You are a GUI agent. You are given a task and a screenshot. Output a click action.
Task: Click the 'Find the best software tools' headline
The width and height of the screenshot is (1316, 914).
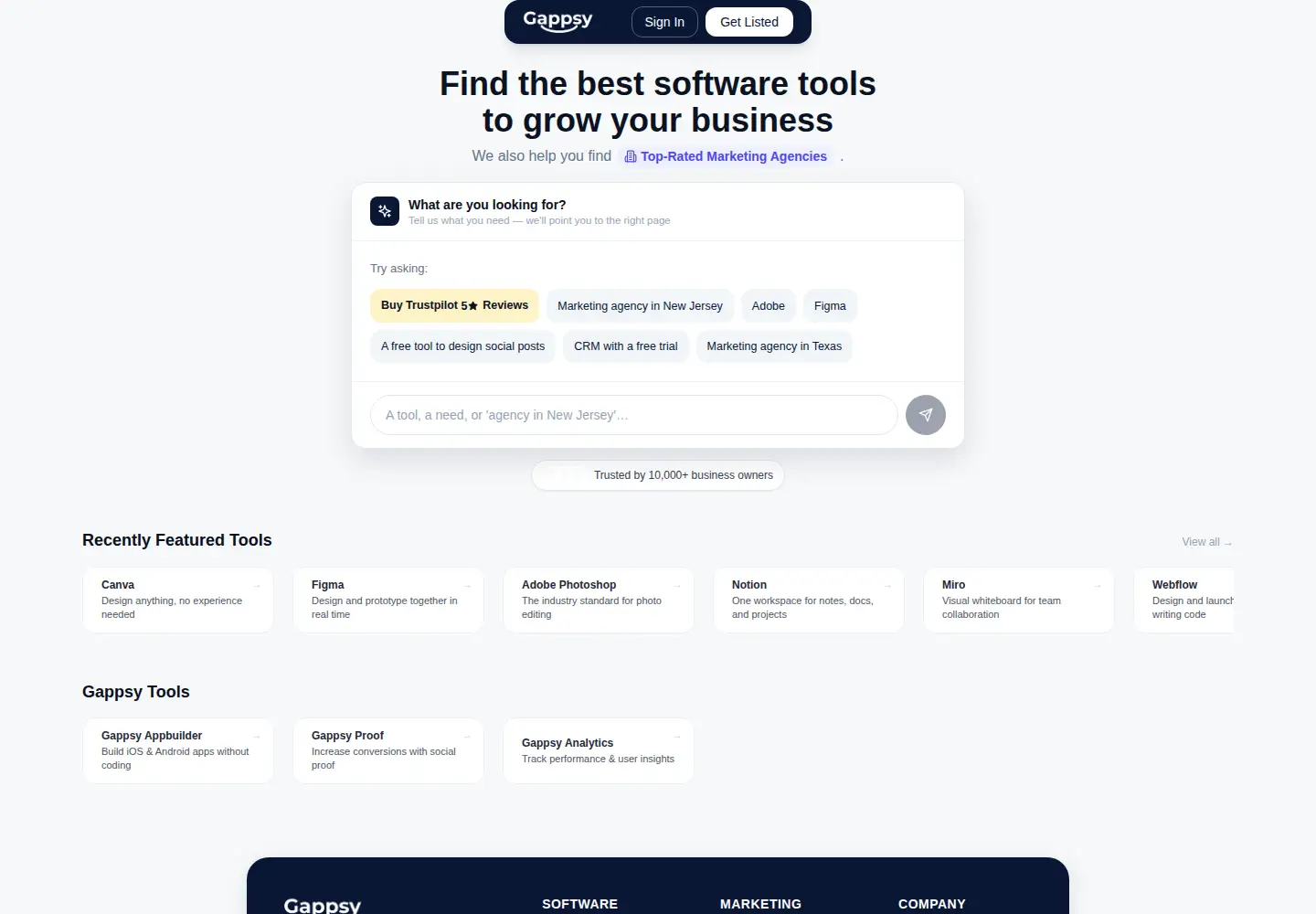point(658,101)
